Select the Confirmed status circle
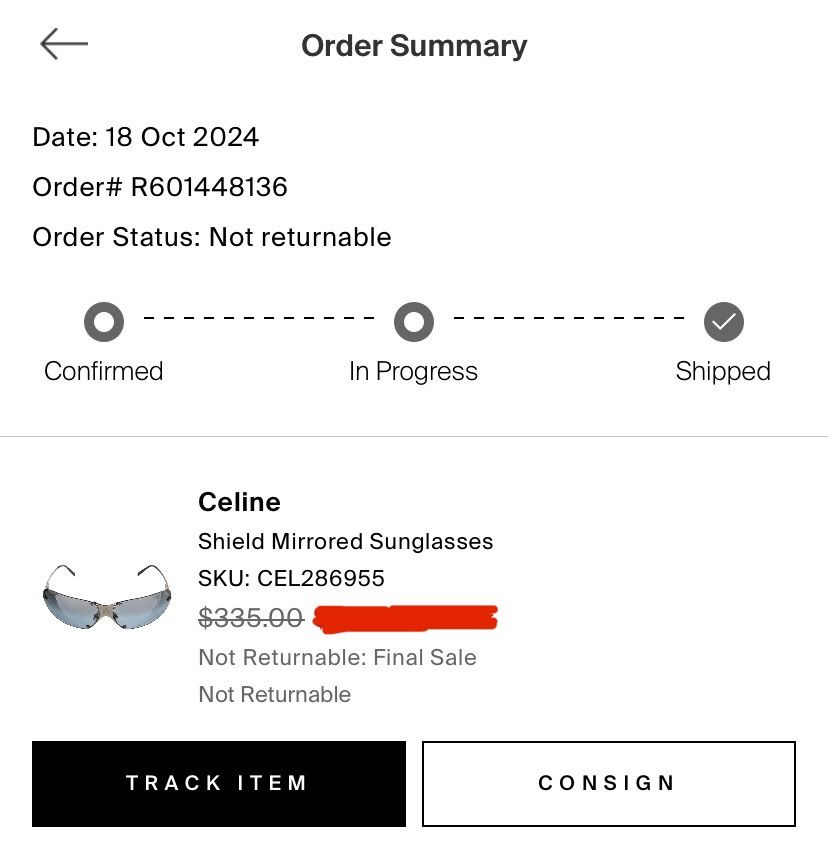The height and width of the screenshot is (853, 828). coord(104,322)
